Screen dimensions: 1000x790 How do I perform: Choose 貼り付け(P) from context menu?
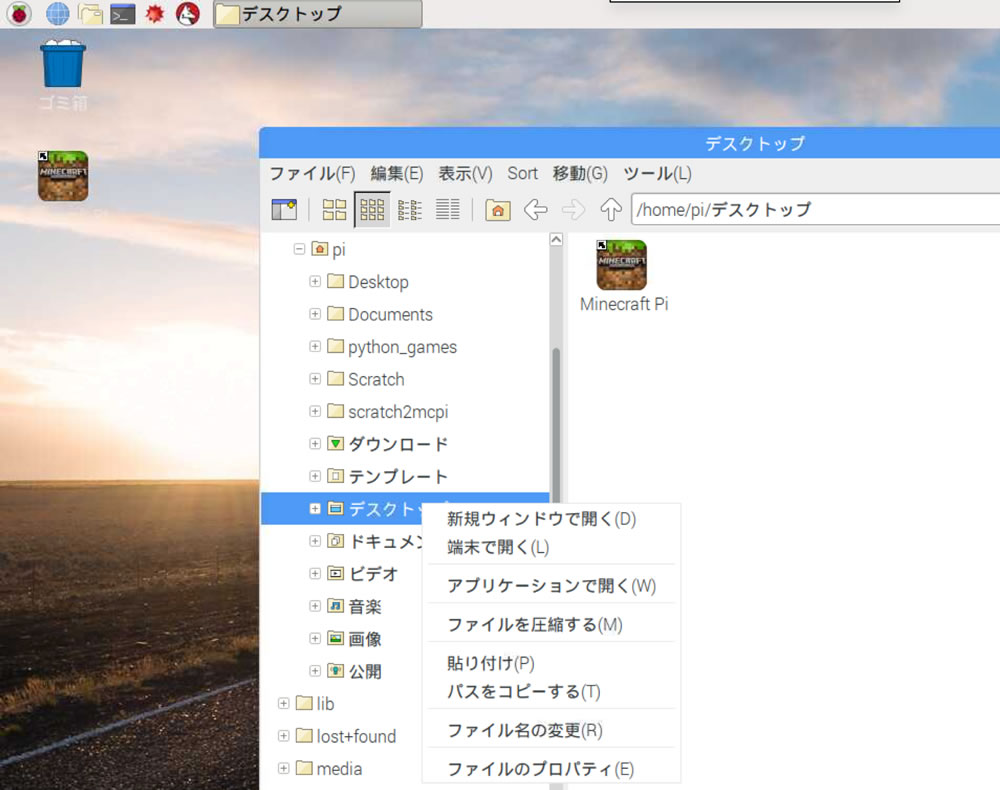click(x=551, y=663)
